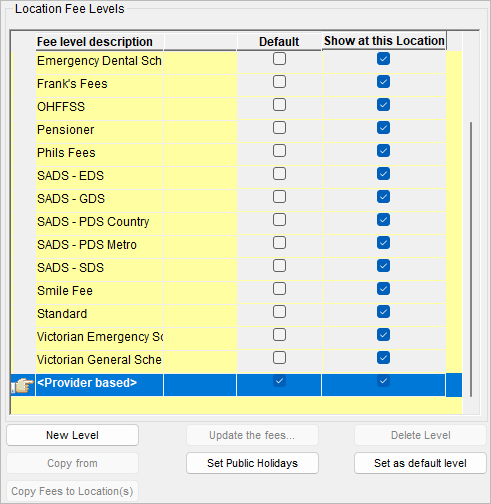The width and height of the screenshot is (491, 504).
Task: Click Set as default level button
Action: [x=420, y=463]
